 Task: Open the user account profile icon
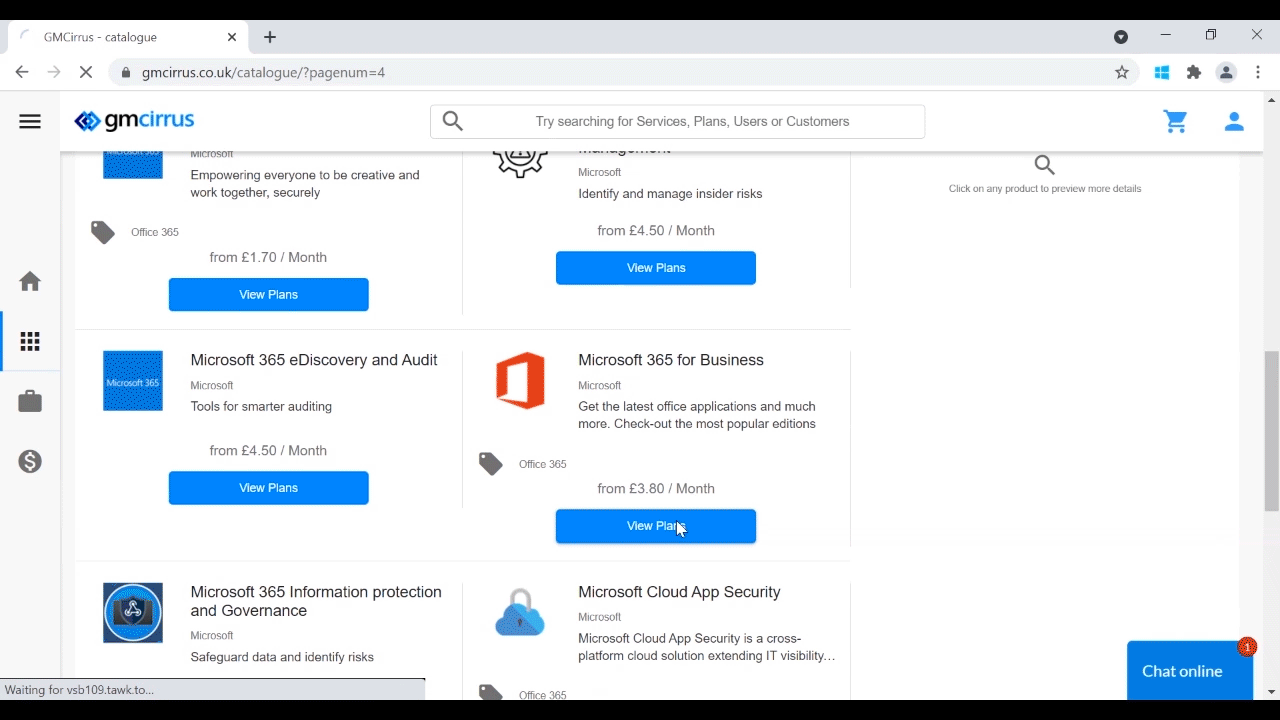(x=1234, y=122)
